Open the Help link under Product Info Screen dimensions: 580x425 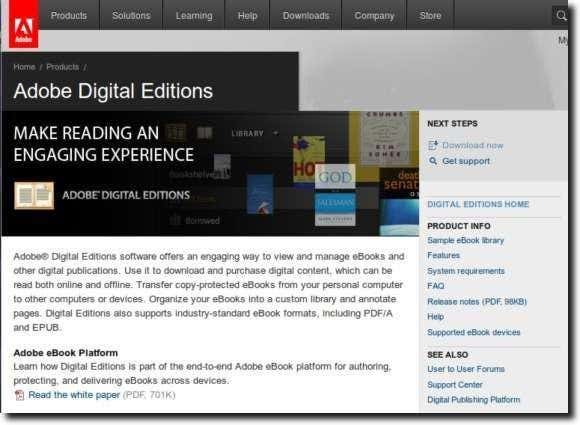[435, 317]
